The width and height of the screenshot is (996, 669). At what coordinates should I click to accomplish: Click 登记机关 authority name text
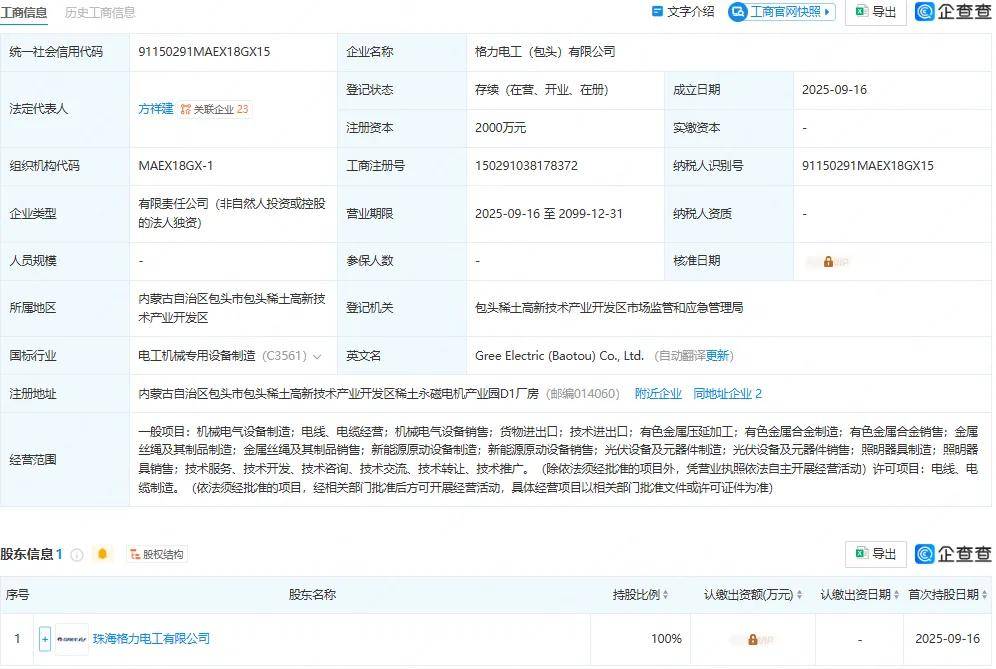pyautogui.click(x=609, y=307)
